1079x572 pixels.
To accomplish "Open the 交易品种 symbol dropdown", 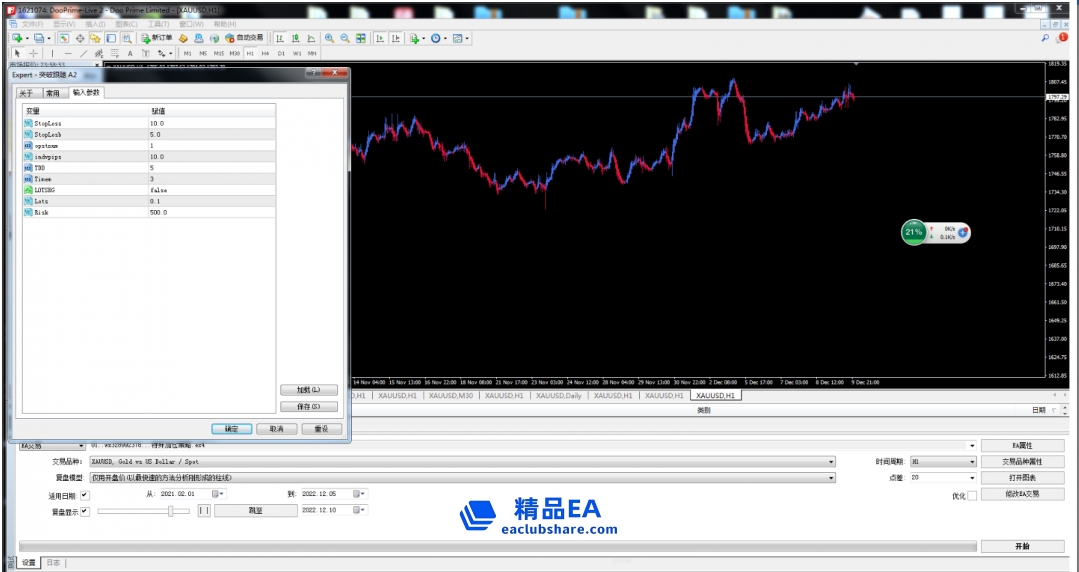I will [x=831, y=462].
